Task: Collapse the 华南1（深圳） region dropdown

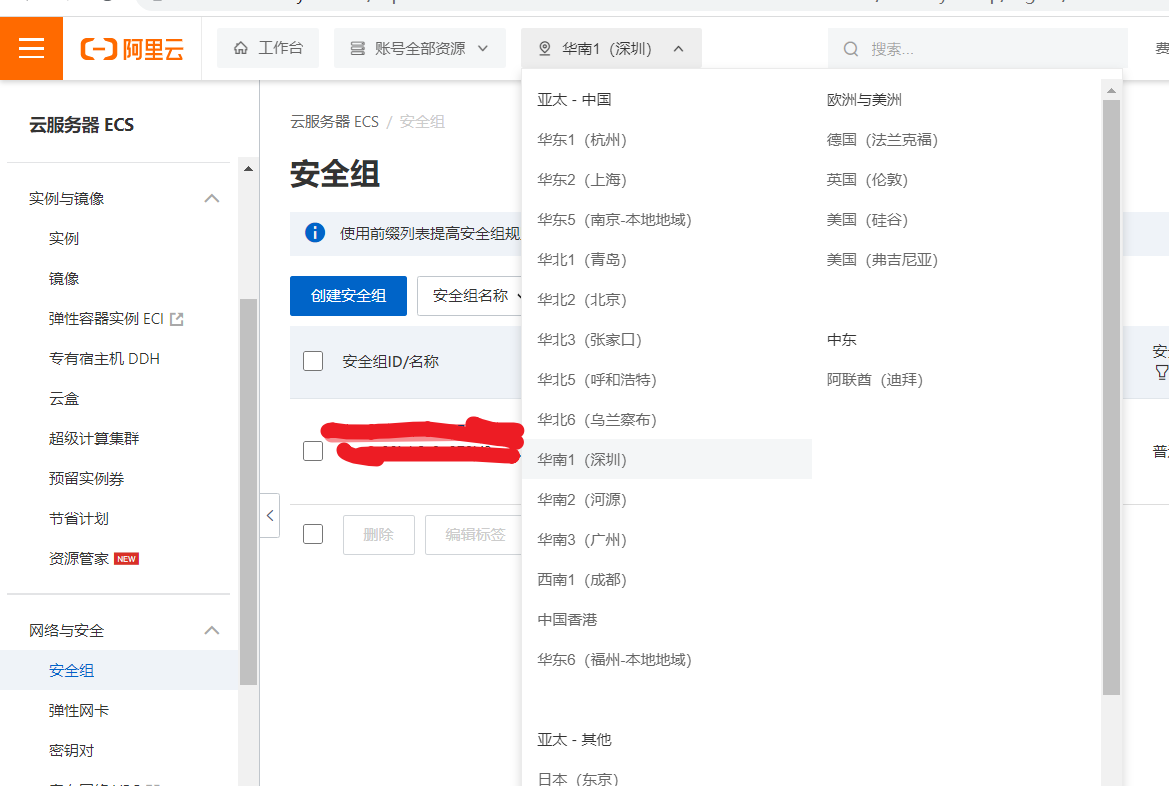Action: (611, 48)
